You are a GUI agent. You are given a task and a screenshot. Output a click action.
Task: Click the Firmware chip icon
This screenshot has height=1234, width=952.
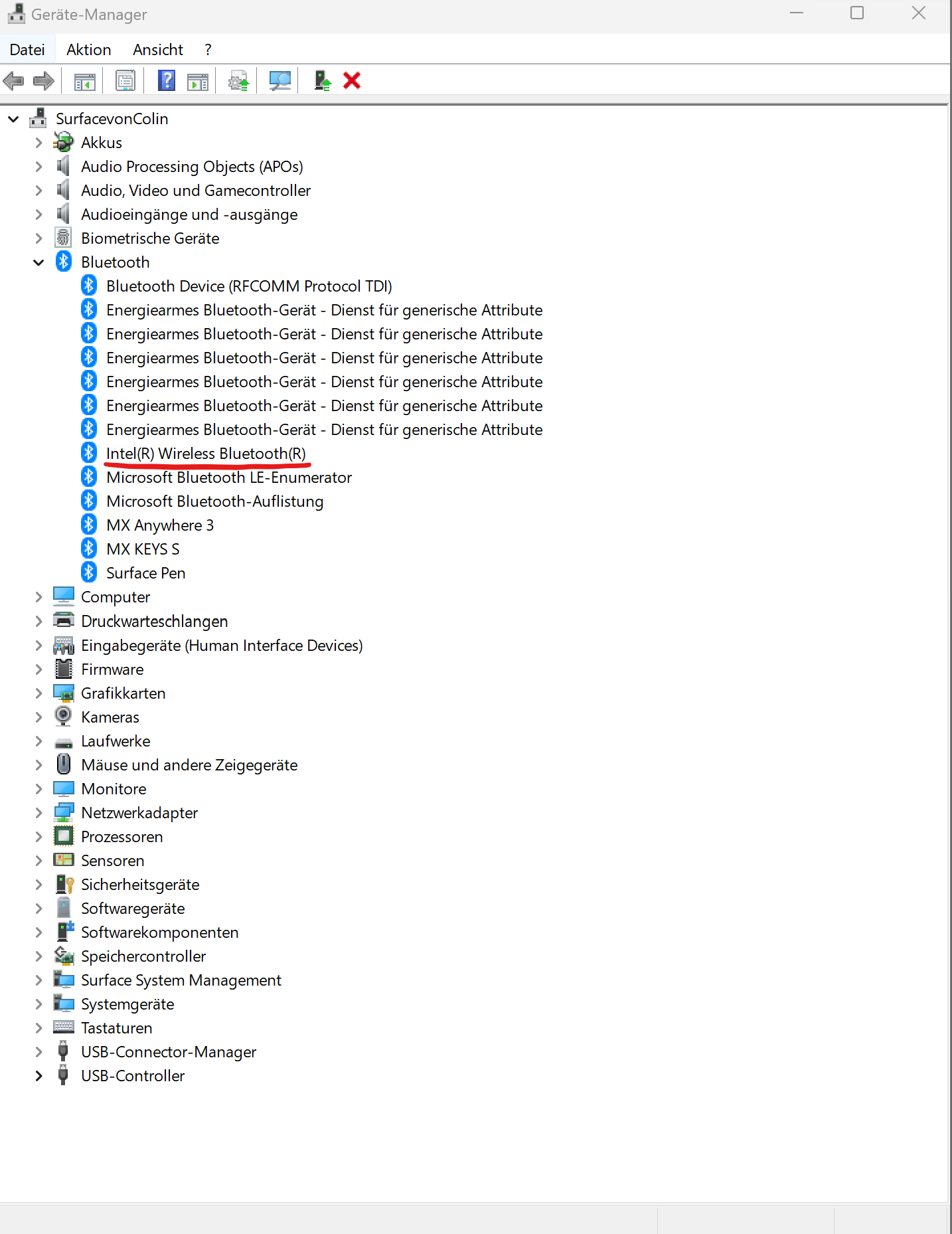click(64, 669)
